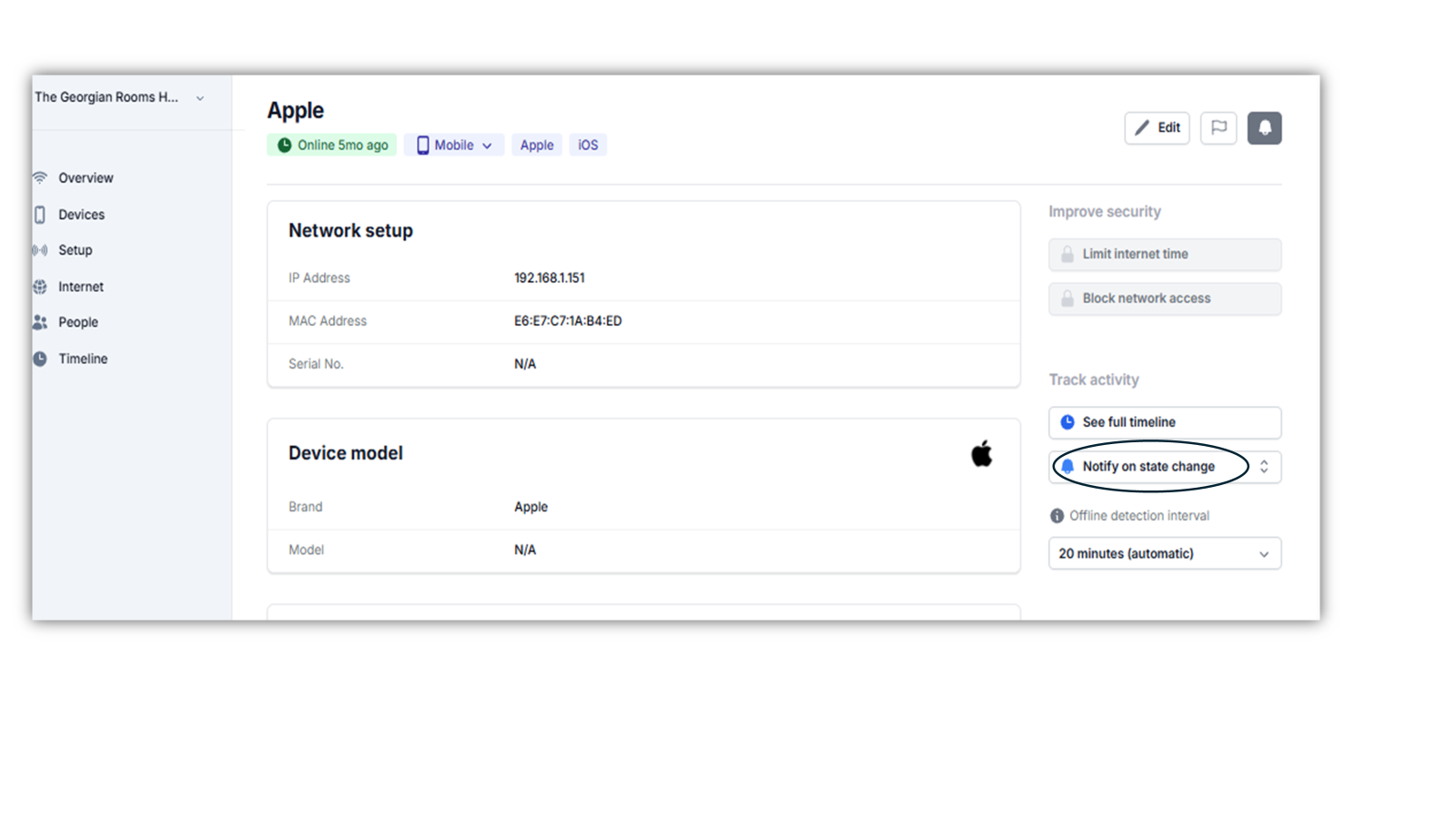Screen dimensions: 1456x819
Task: Select MAC address E6:E7:C7:1A:B4:ED
Action: pos(568,321)
